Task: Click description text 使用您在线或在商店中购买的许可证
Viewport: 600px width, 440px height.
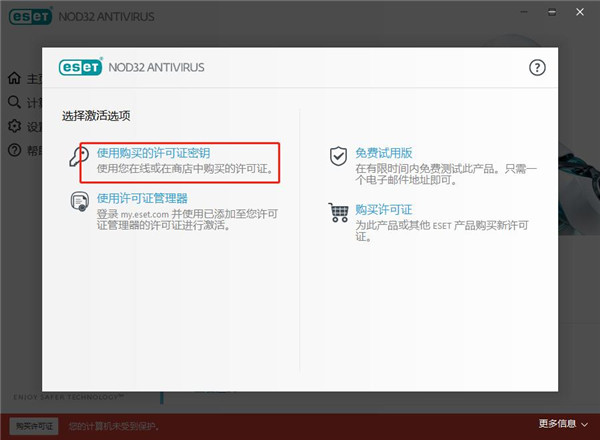Action: pyautogui.click(x=185, y=169)
